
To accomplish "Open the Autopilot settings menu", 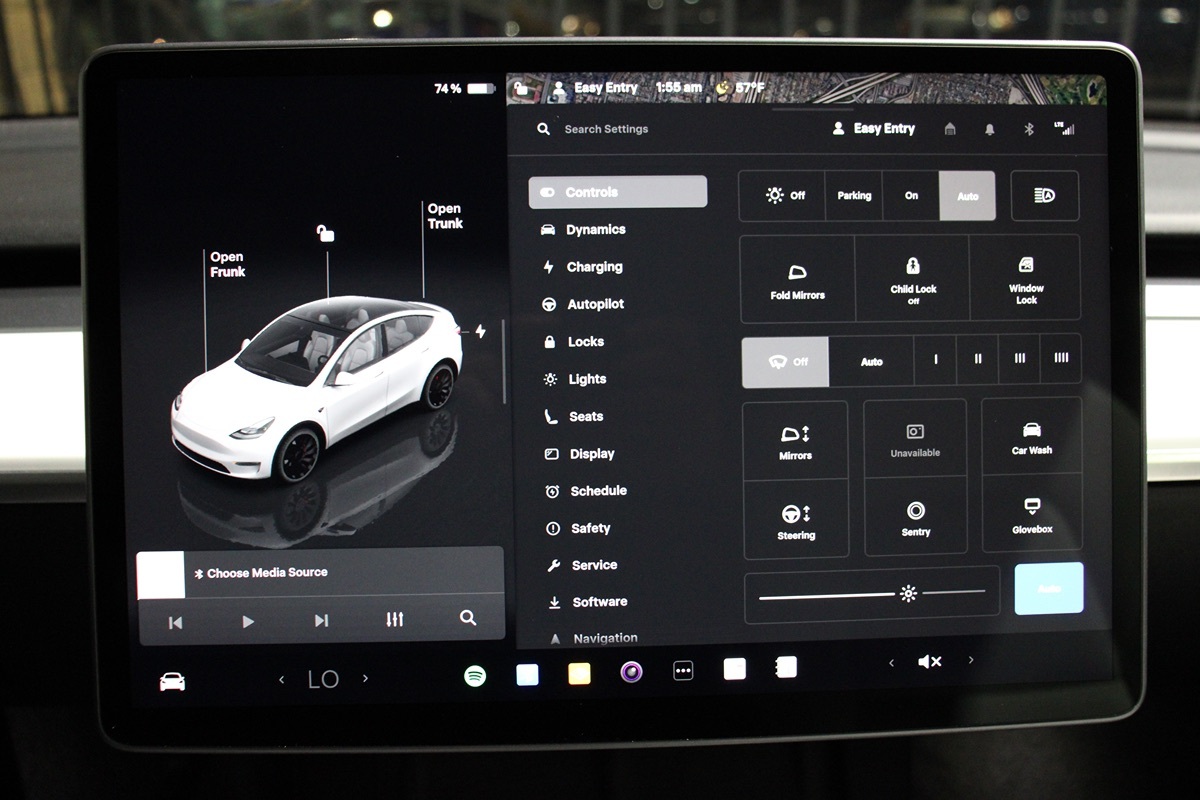I will 595,304.
